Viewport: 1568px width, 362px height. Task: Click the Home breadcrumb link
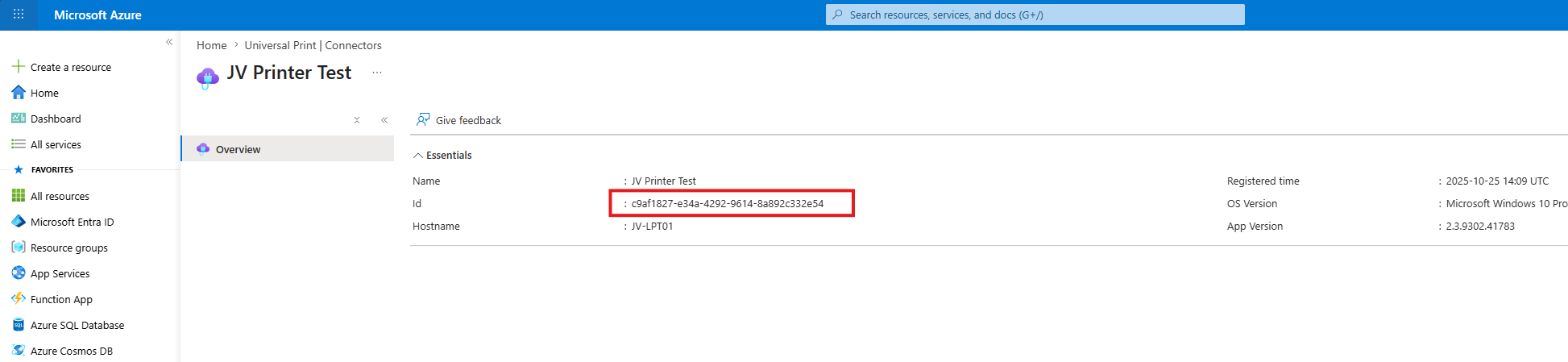[212, 45]
